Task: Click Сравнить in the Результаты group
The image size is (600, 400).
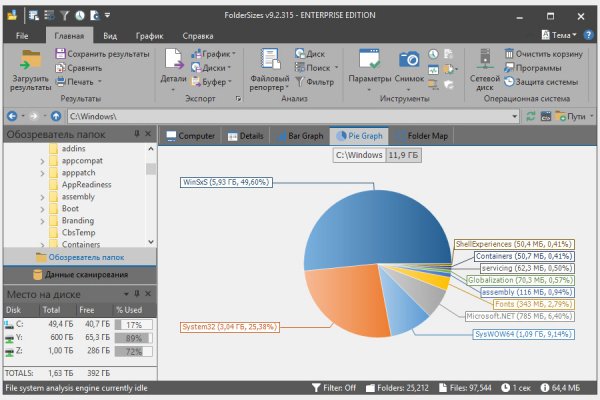Action: tap(79, 68)
